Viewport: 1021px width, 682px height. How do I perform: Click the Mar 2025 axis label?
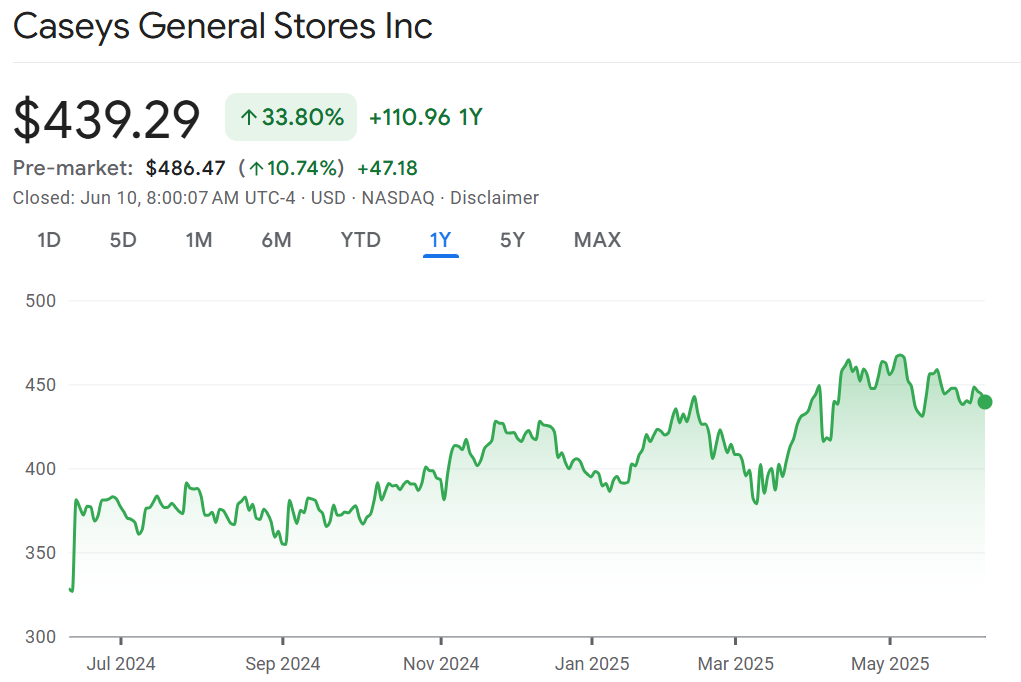pyautogui.click(x=735, y=663)
